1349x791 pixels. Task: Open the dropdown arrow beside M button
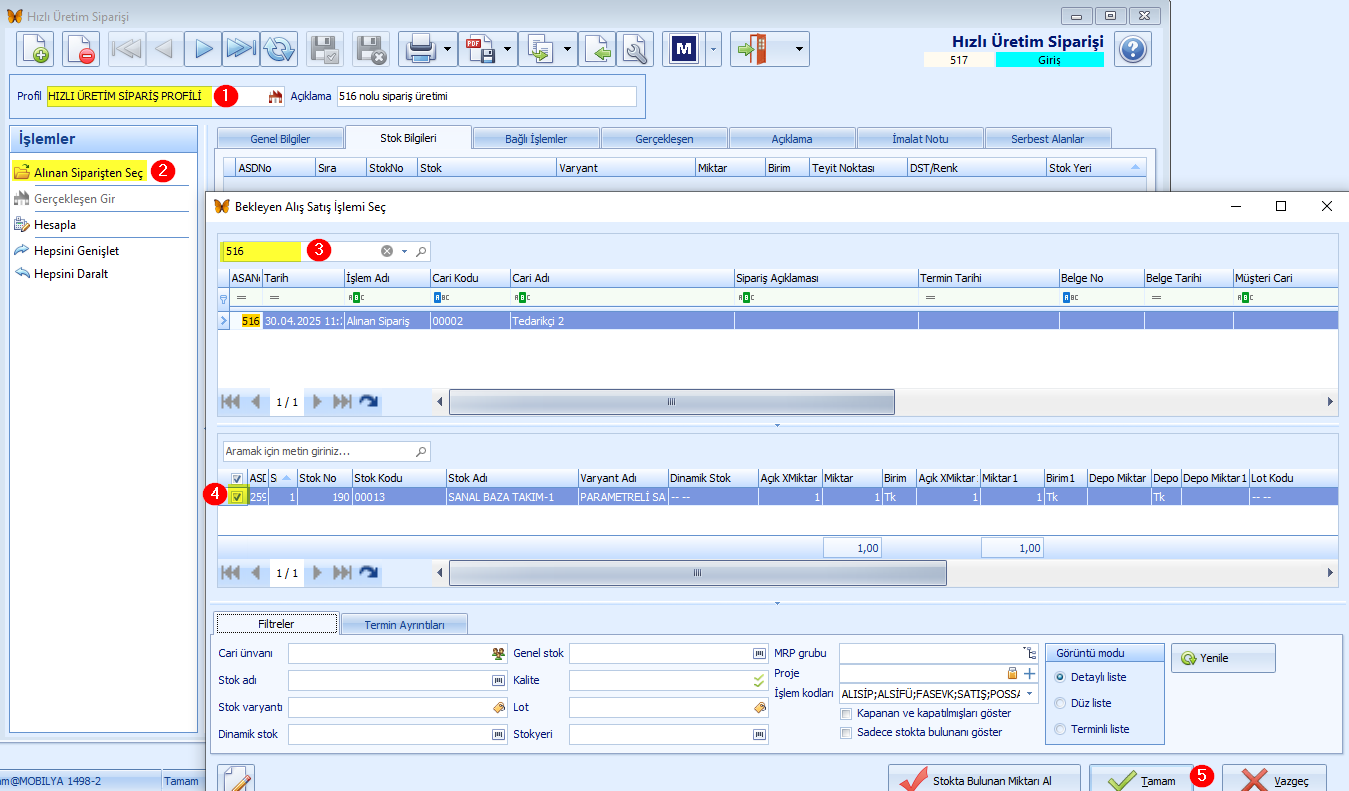pyautogui.click(x=712, y=48)
